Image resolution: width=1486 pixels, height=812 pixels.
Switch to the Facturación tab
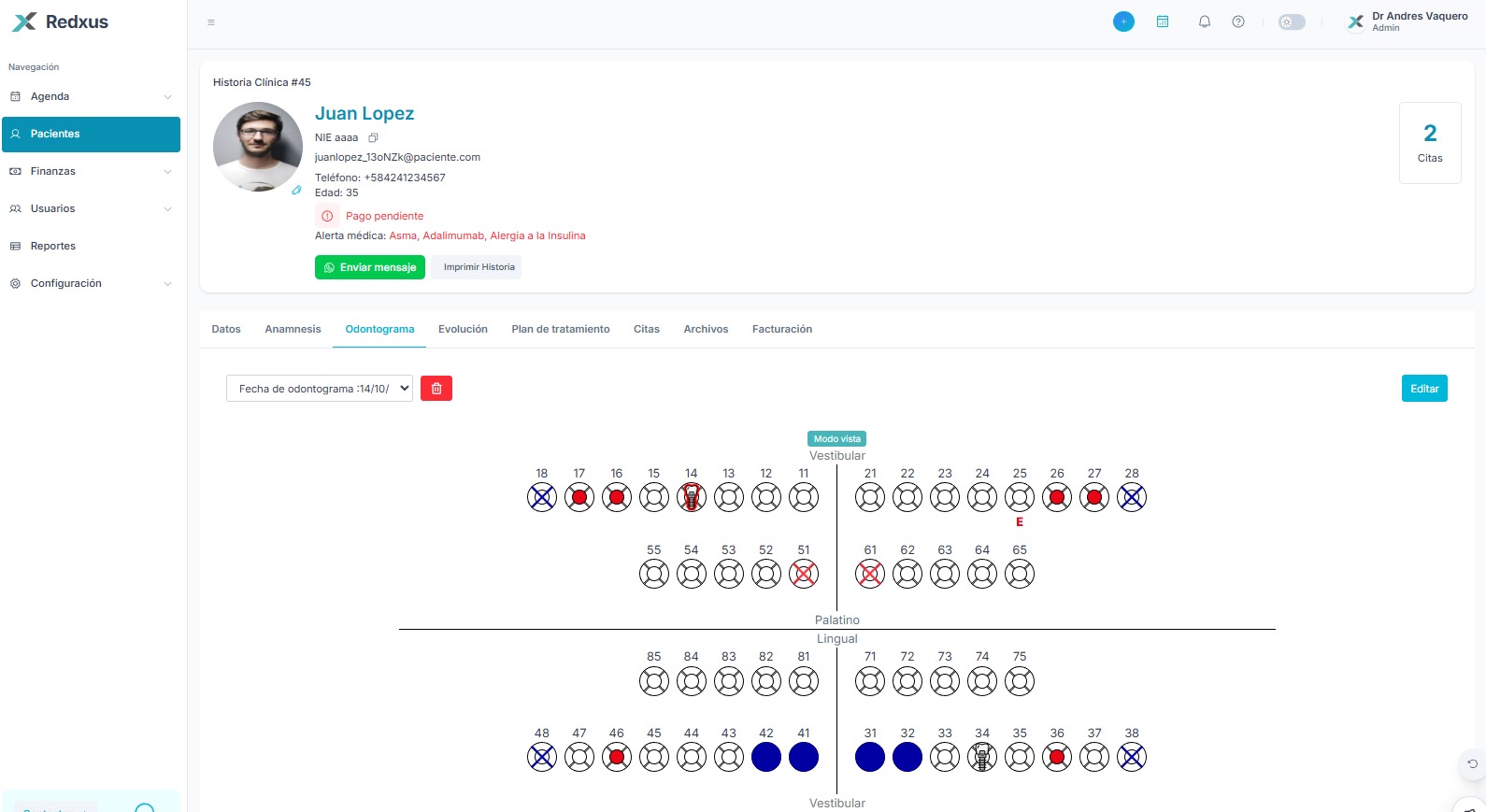(782, 329)
